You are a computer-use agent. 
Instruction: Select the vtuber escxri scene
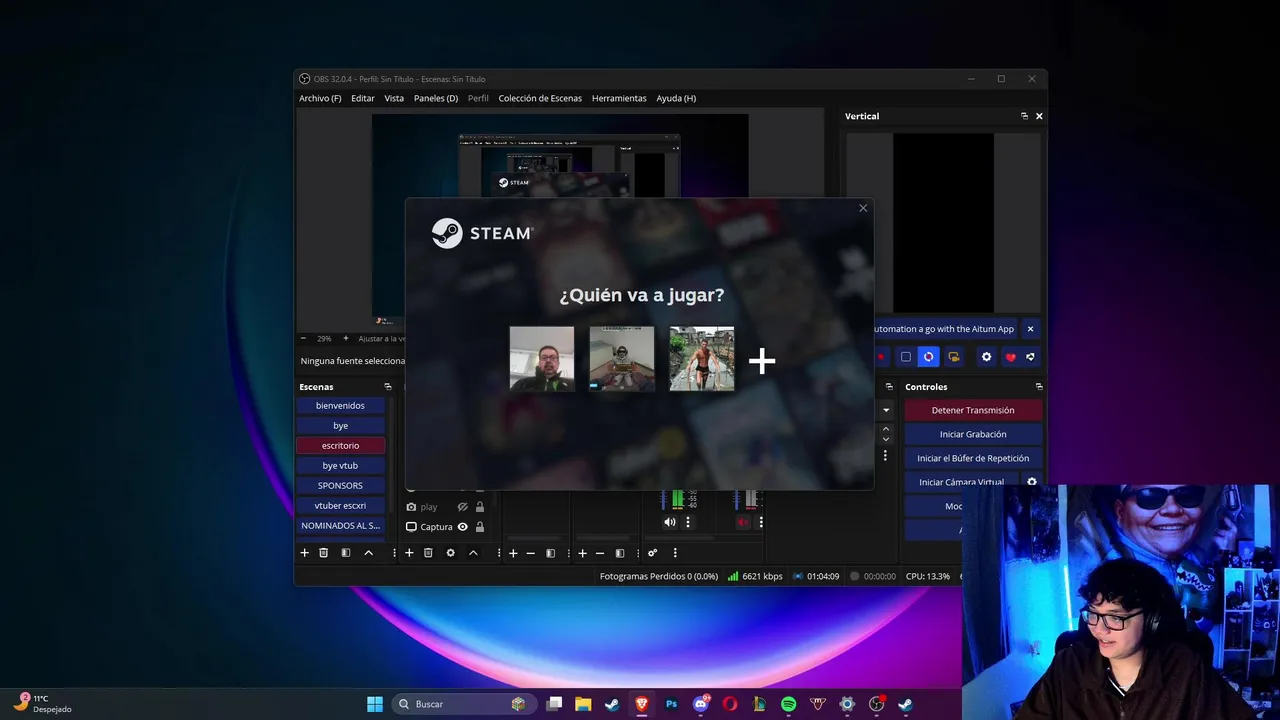(x=340, y=505)
